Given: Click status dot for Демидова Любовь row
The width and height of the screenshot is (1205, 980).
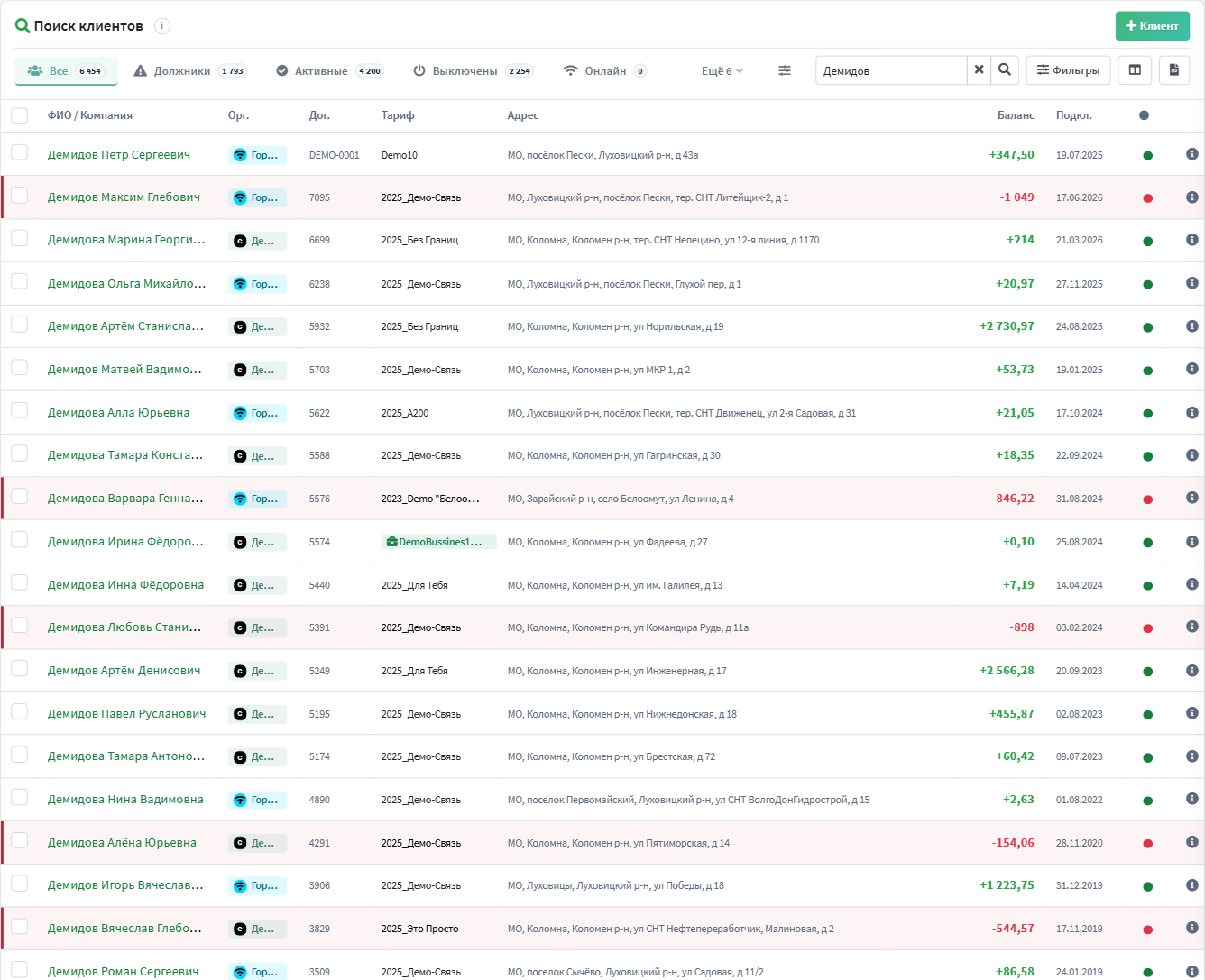Looking at the screenshot, I should tap(1148, 628).
